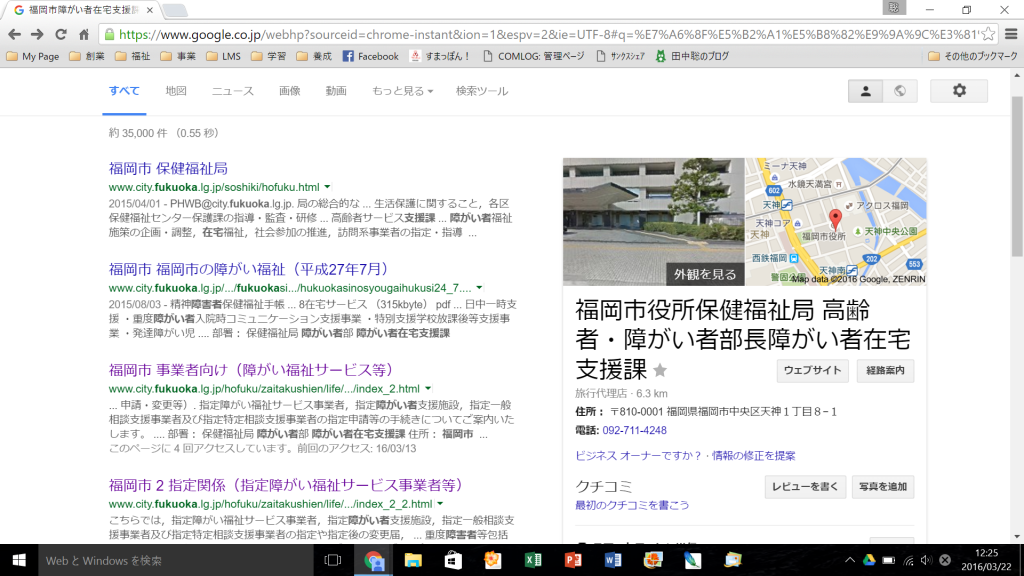
Task: Open PowerPoint from the taskbar
Action: click(573, 560)
